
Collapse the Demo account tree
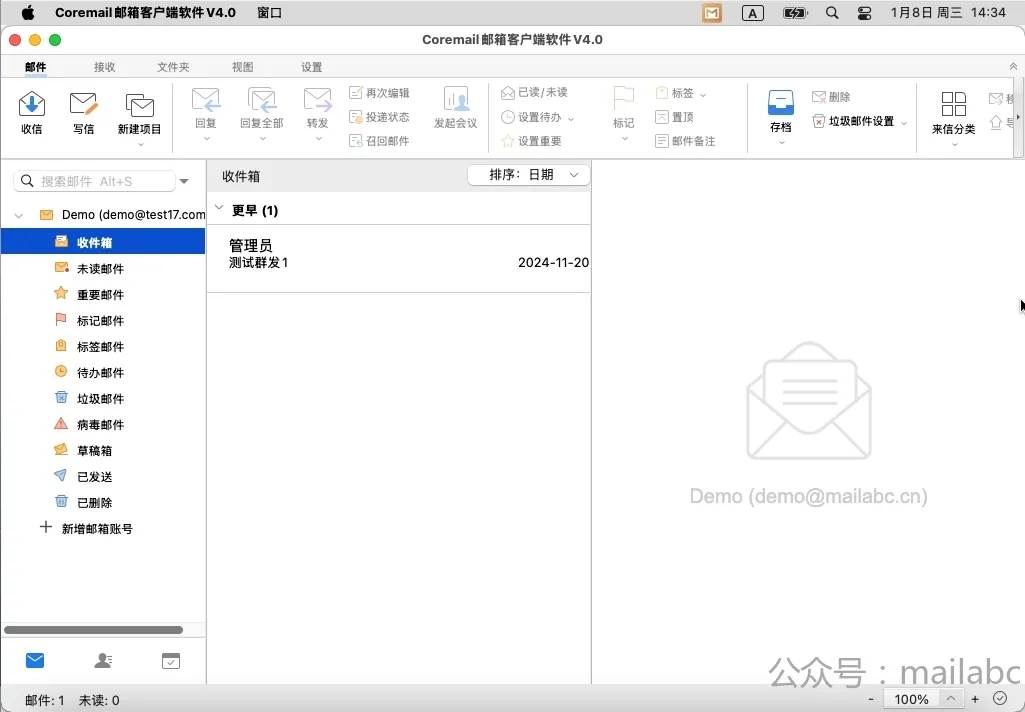pyautogui.click(x=19, y=215)
